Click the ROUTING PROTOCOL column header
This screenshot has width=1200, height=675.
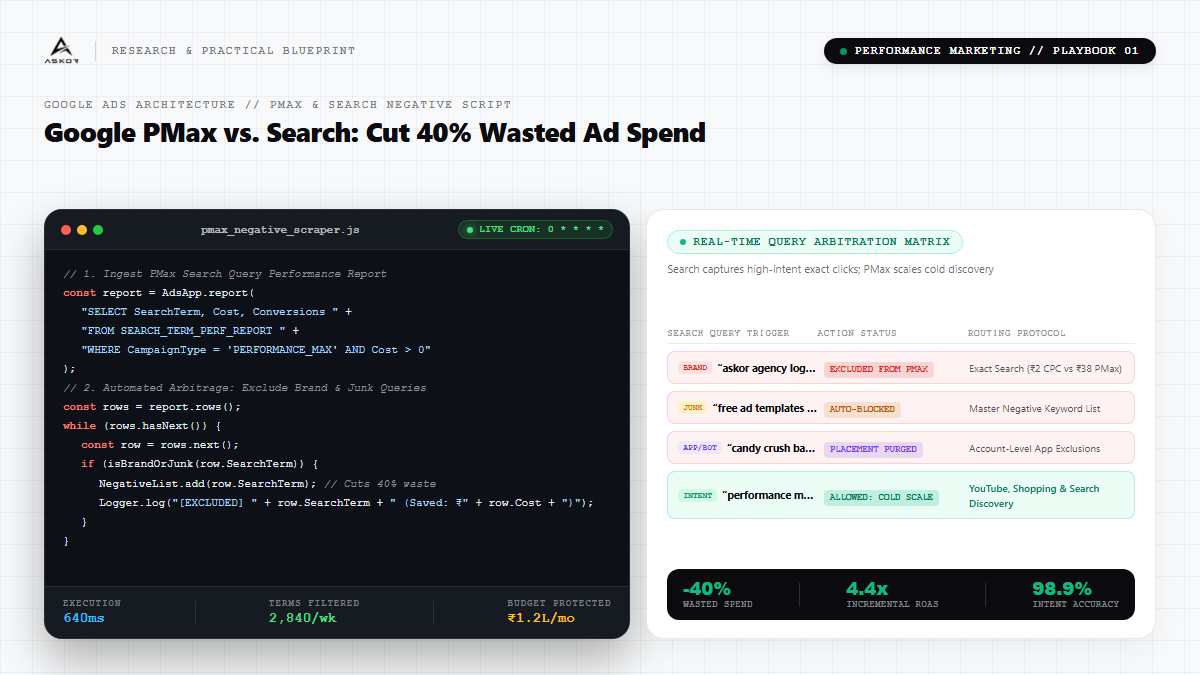tap(1017, 333)
